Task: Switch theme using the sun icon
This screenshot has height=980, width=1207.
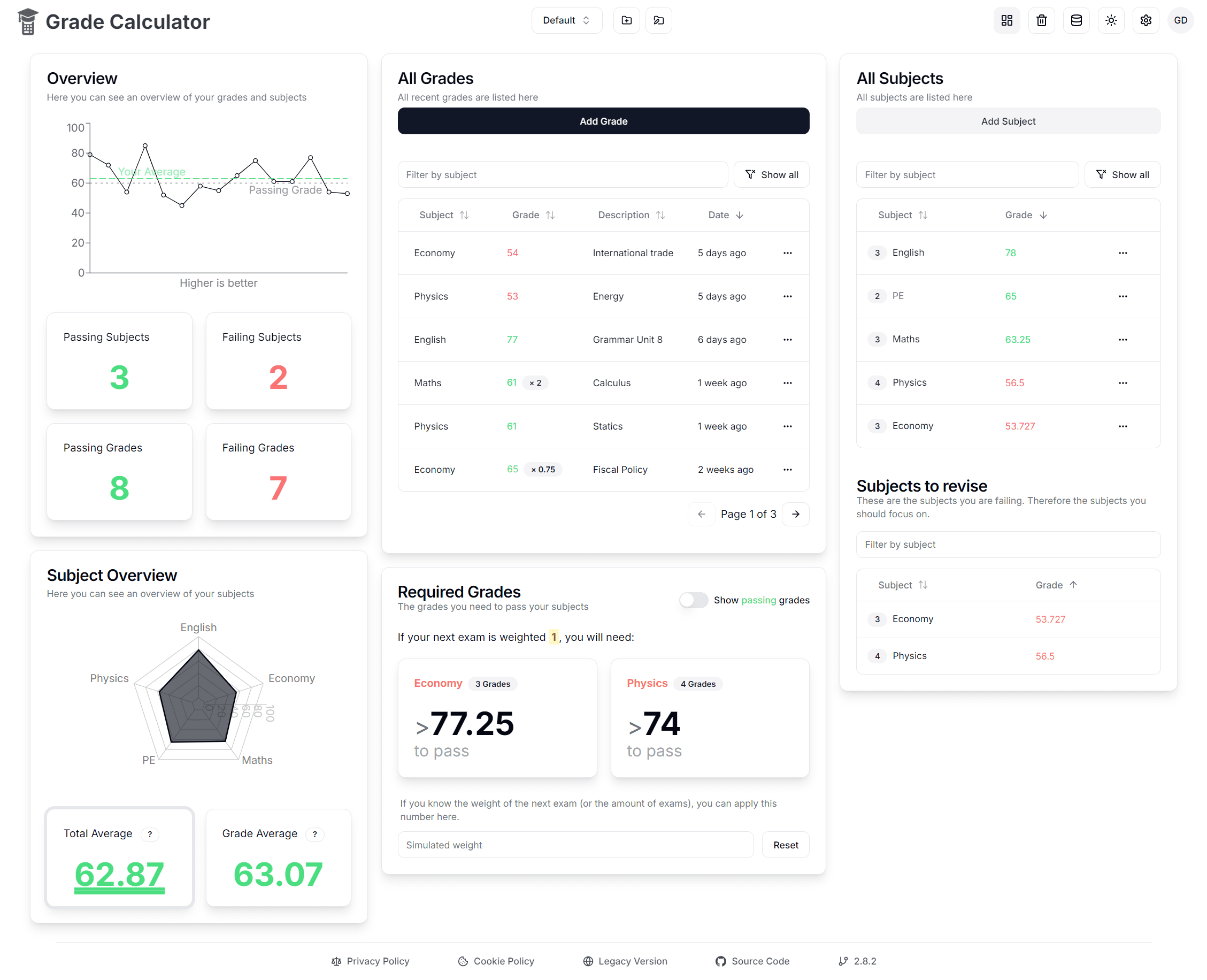Action: (1111, 20)
